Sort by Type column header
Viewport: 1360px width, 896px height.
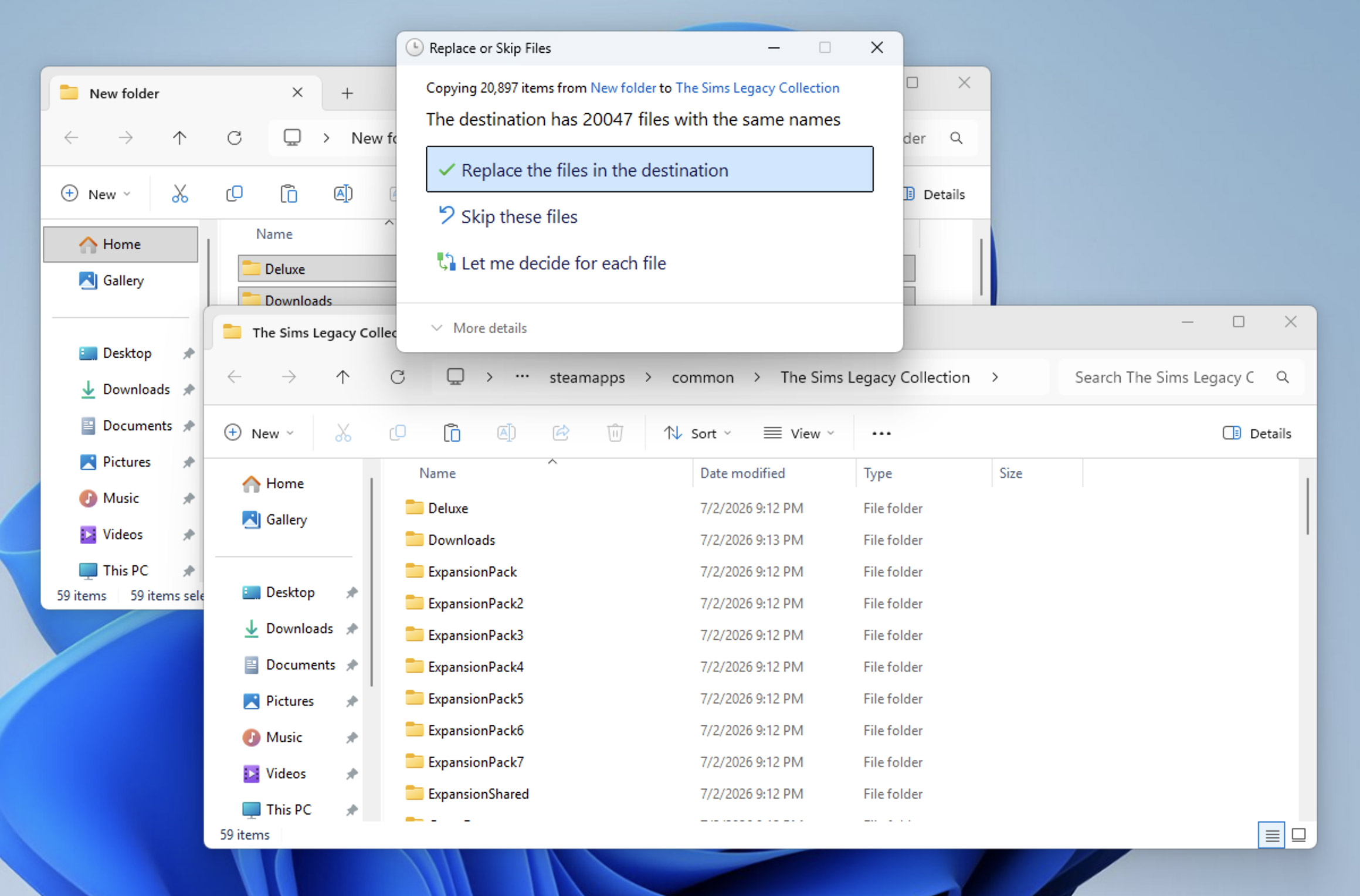877,473
